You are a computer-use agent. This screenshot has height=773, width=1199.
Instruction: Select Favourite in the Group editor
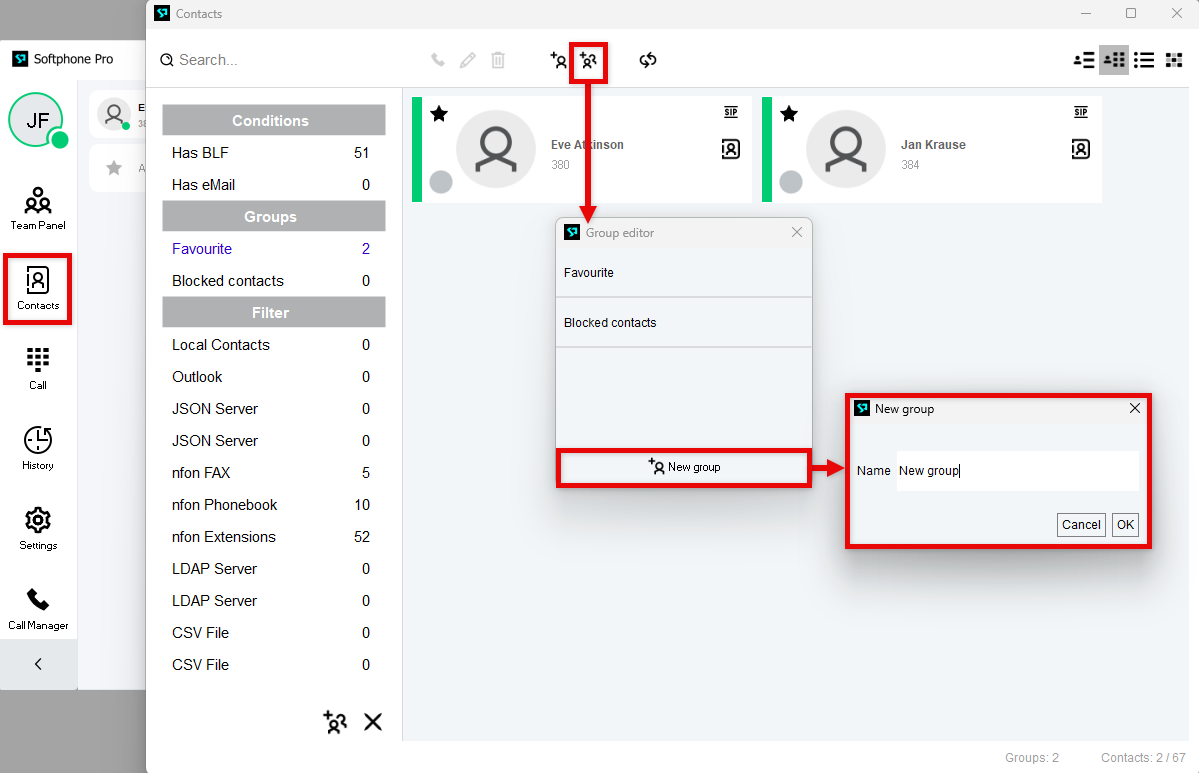point(684,273)
